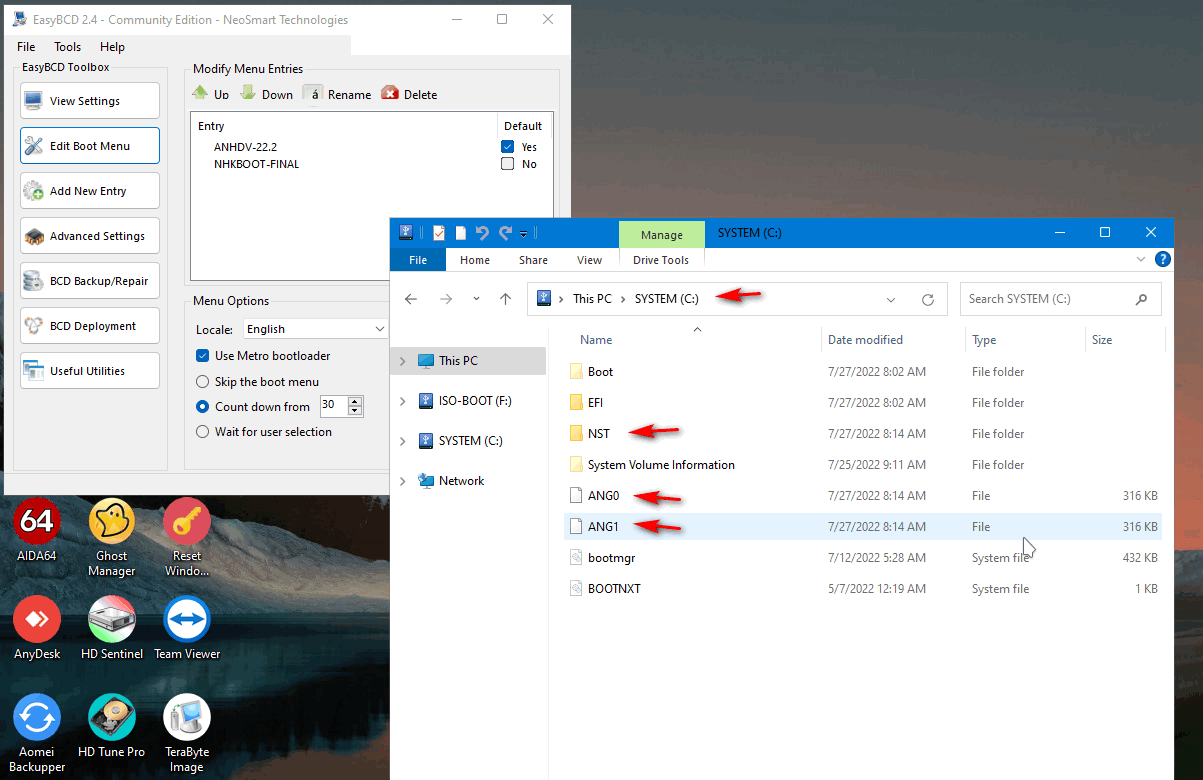The image size is (1203, 780).
Task: Open the EasyBCD File menu
Action: coord(26,47)
